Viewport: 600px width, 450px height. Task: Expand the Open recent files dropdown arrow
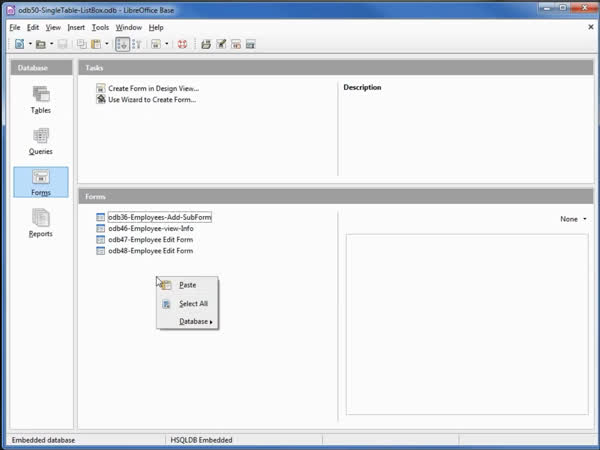click(52, 44)
